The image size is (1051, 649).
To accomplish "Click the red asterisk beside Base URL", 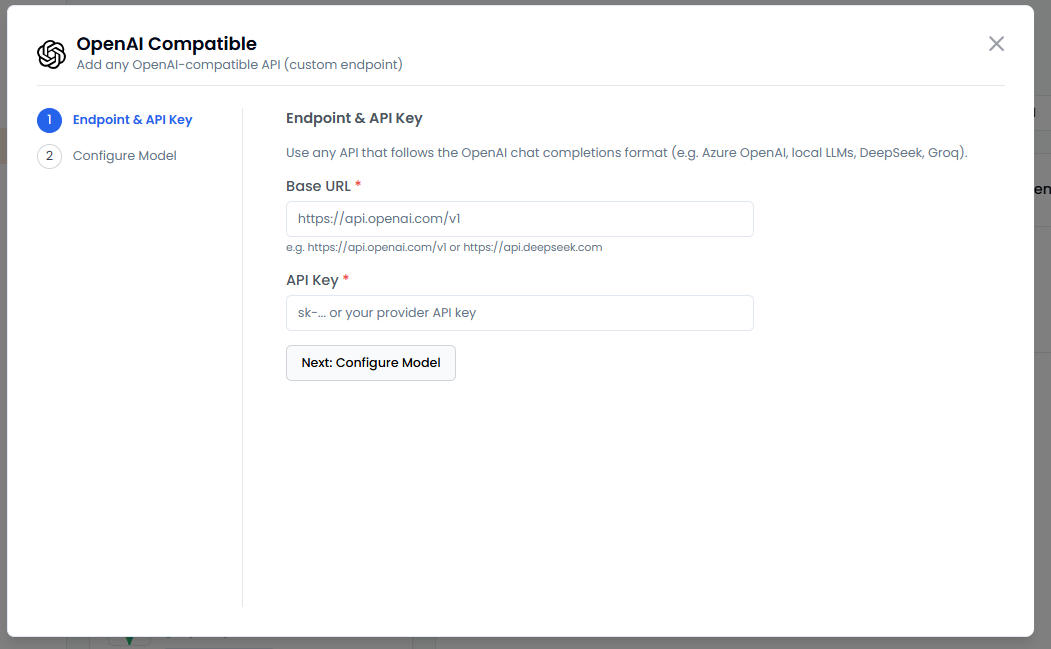I will coord(358,187).
